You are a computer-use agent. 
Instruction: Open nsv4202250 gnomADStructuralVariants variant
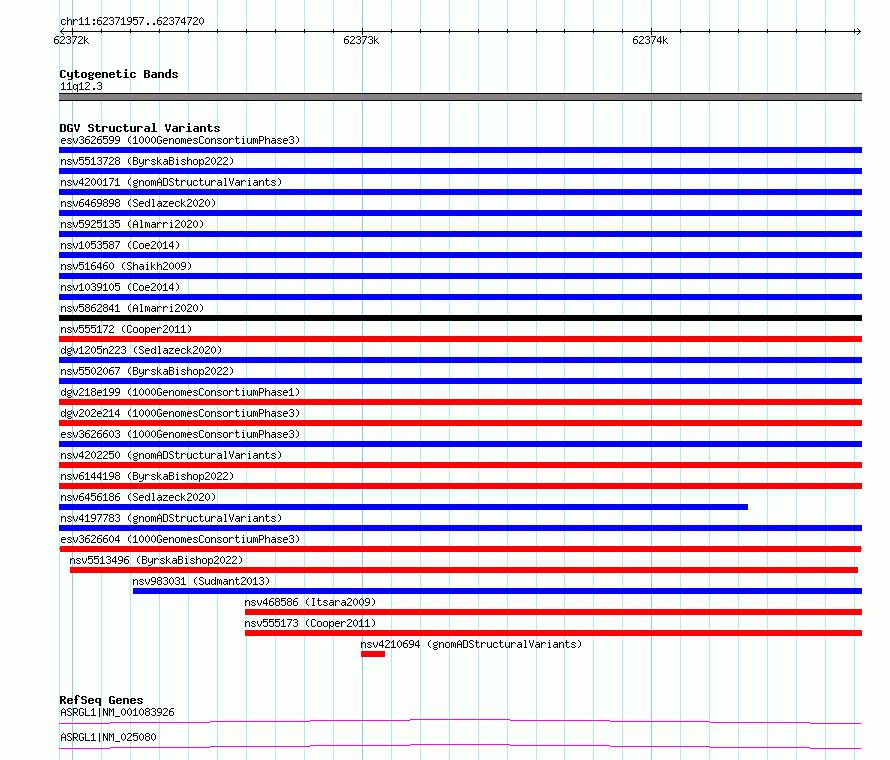tap(171, 455)
